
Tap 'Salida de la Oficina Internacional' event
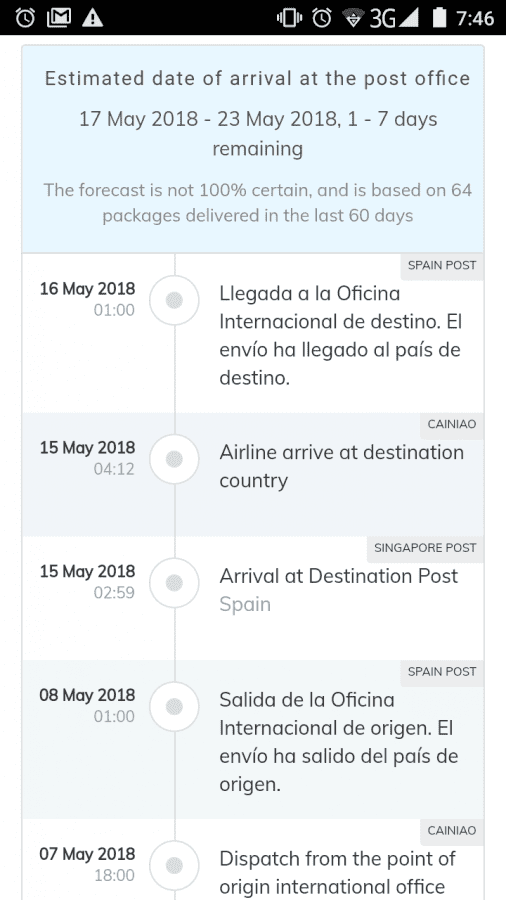338,742
